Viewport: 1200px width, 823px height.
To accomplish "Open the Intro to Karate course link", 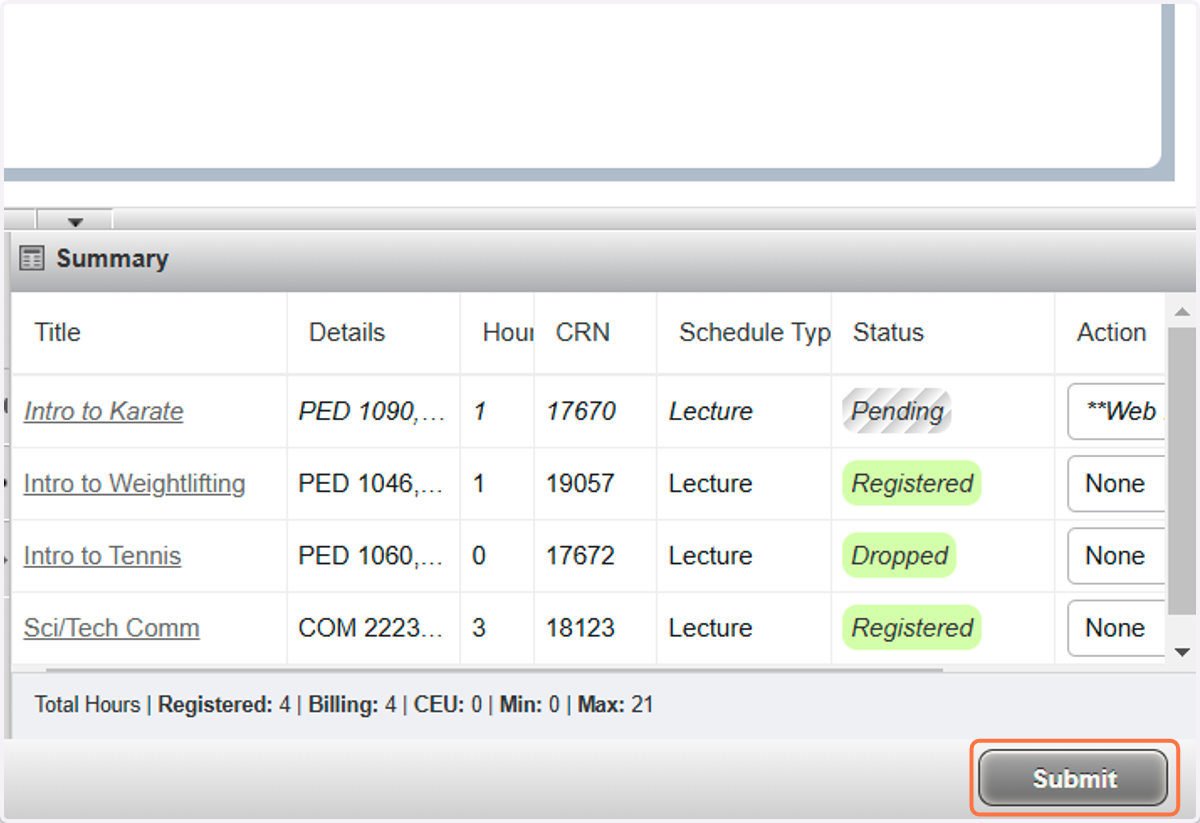I will click(x=104, y=411).
